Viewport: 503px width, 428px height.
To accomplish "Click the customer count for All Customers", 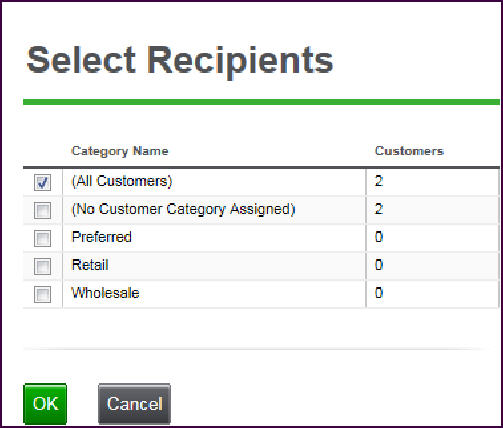I will (379, 181).
